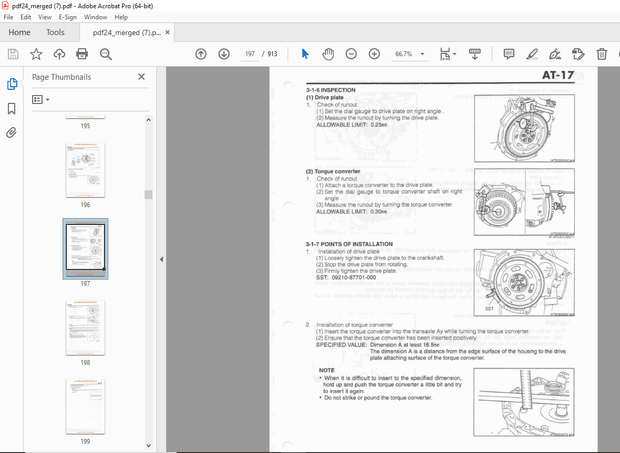Open the E-Sign menu
620x453 pixels.
(68, 17)
